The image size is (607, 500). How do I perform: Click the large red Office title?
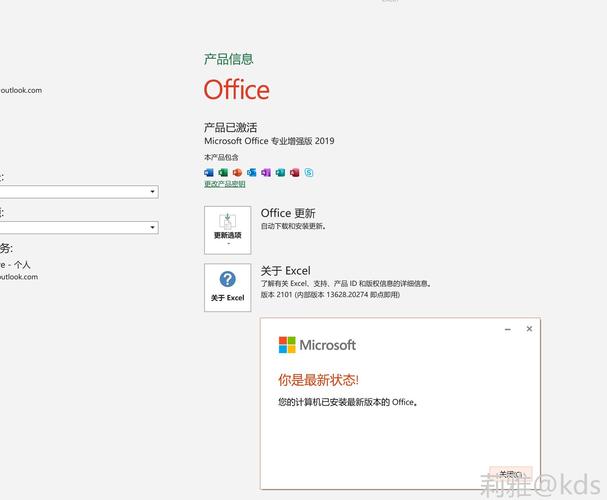coord(237,90)
